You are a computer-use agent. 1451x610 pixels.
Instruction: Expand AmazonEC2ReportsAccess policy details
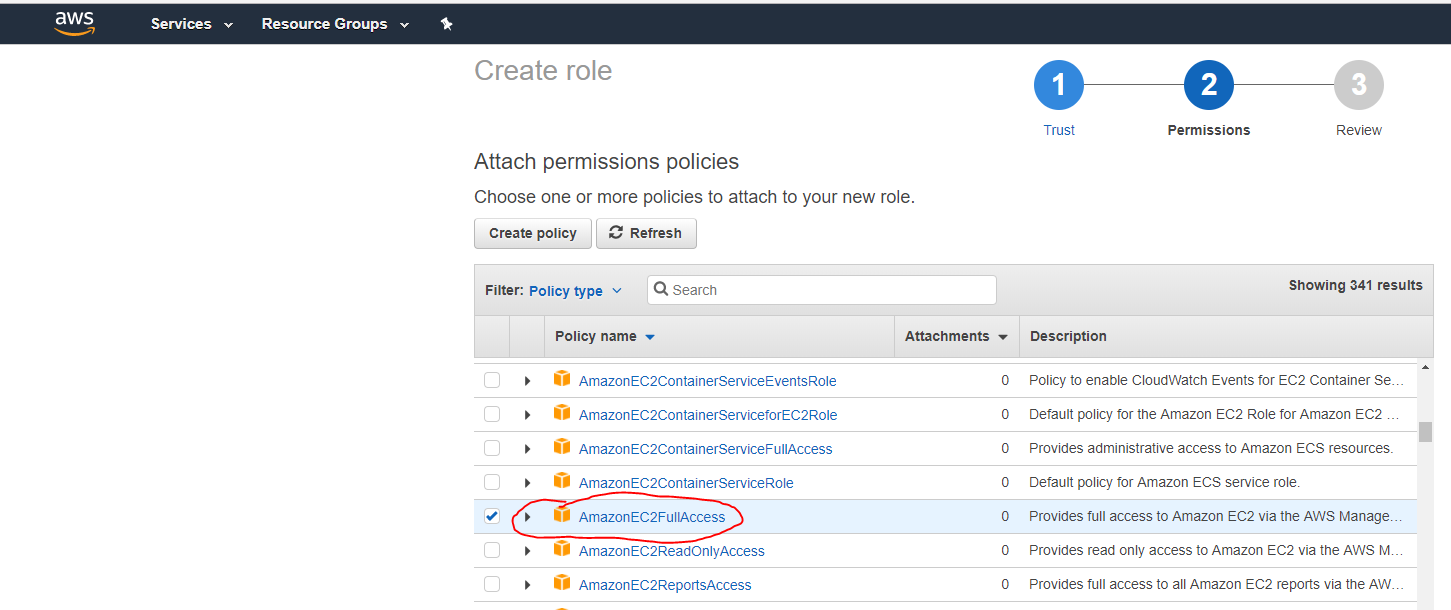pos(527,585)
